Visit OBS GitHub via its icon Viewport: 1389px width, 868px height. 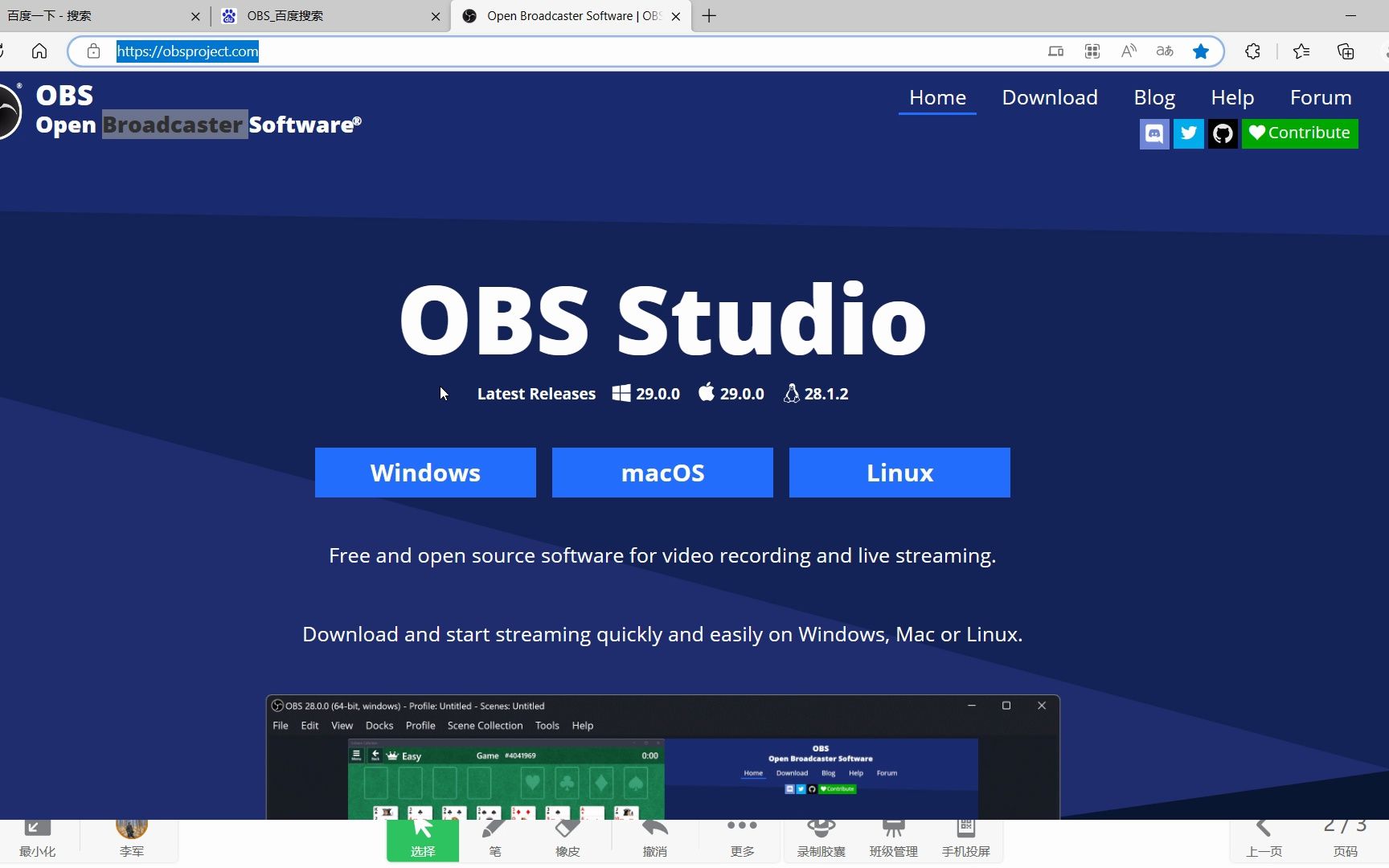coord(1223,133)
